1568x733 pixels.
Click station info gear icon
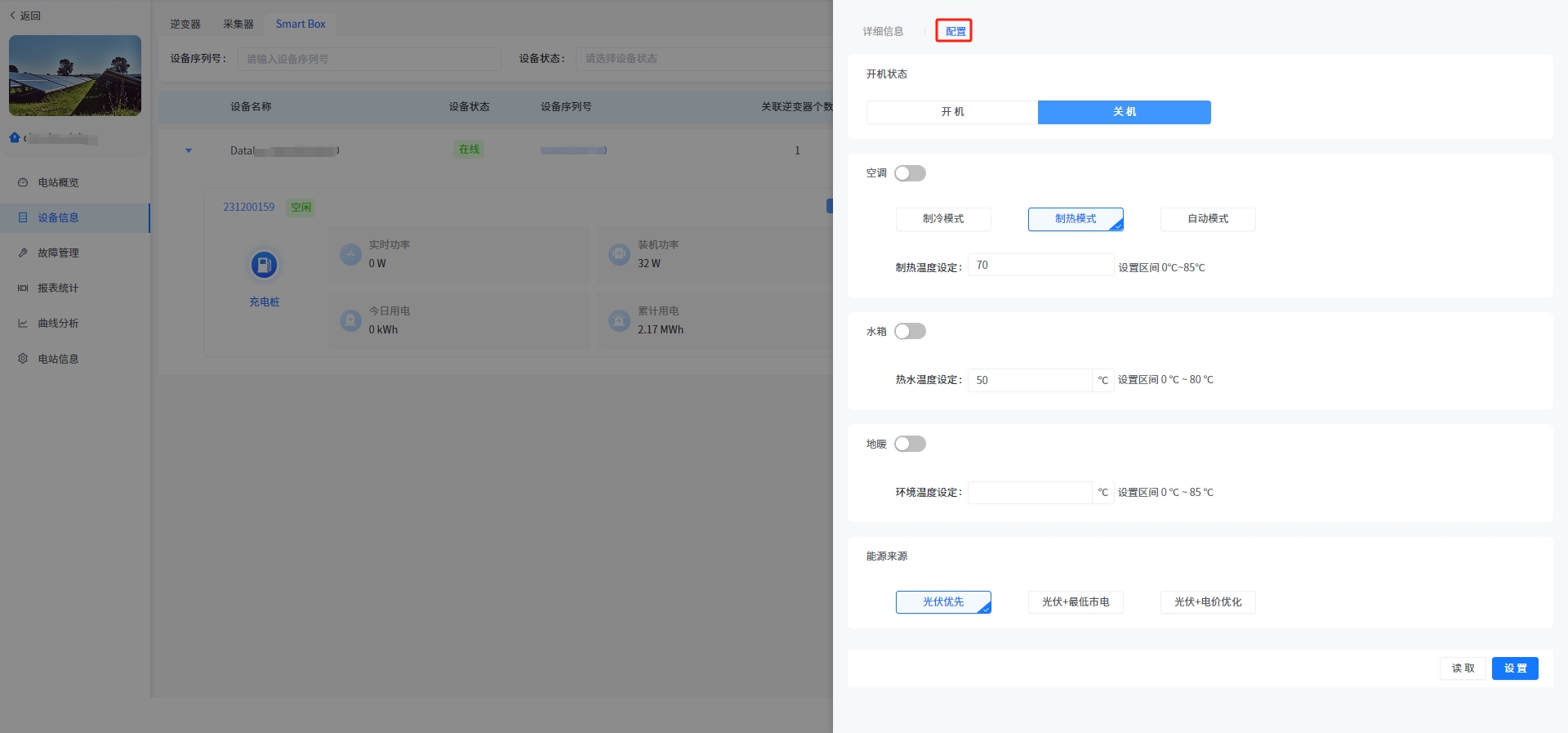[x=23, y=358]
